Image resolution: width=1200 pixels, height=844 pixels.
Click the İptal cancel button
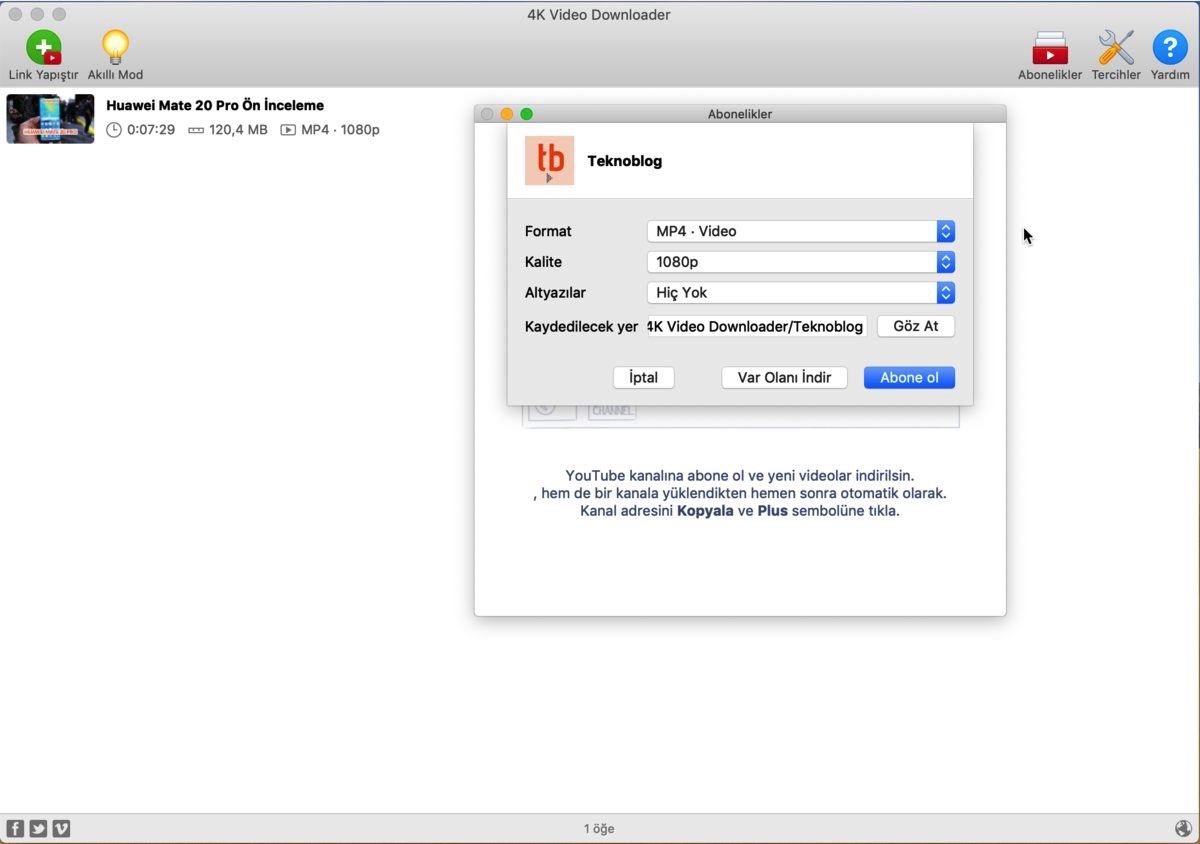pyautogui.click(x=644, y=377)
